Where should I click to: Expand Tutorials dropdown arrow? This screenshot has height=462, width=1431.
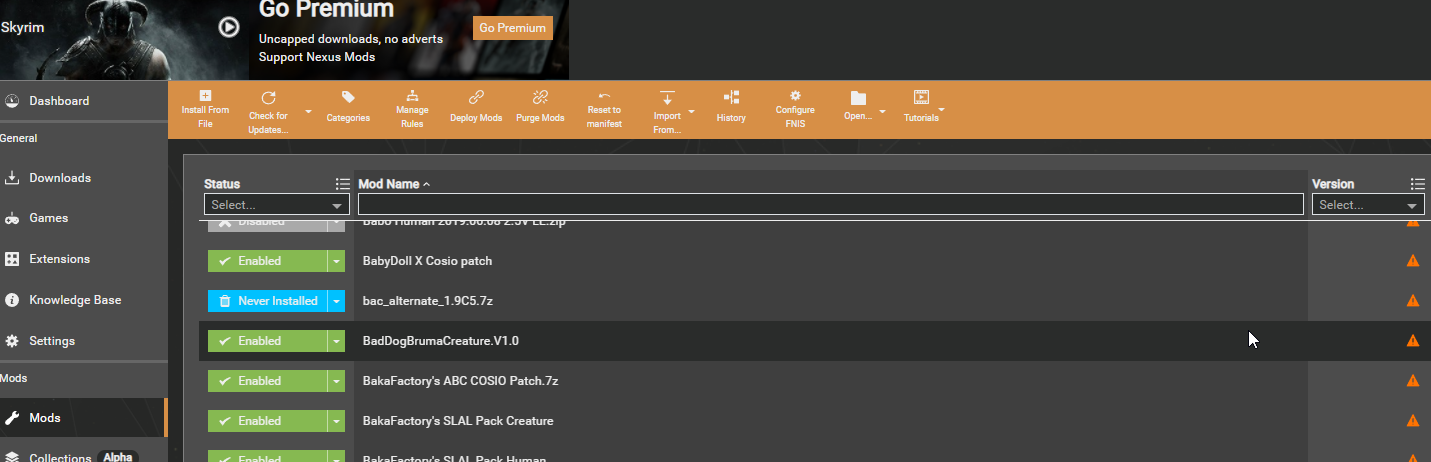click(x=942, y=109)
